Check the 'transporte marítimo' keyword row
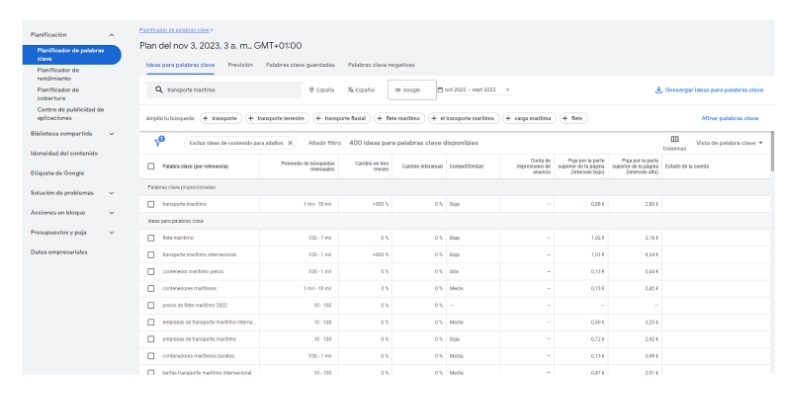The height and width of the screenshot is (400, 797). click(150, 204)
